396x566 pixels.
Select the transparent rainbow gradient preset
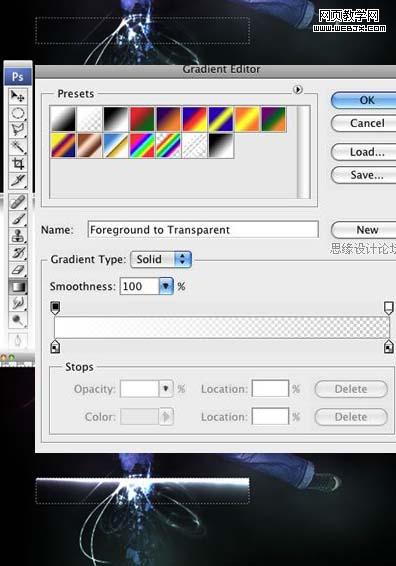tap(169, 145)
